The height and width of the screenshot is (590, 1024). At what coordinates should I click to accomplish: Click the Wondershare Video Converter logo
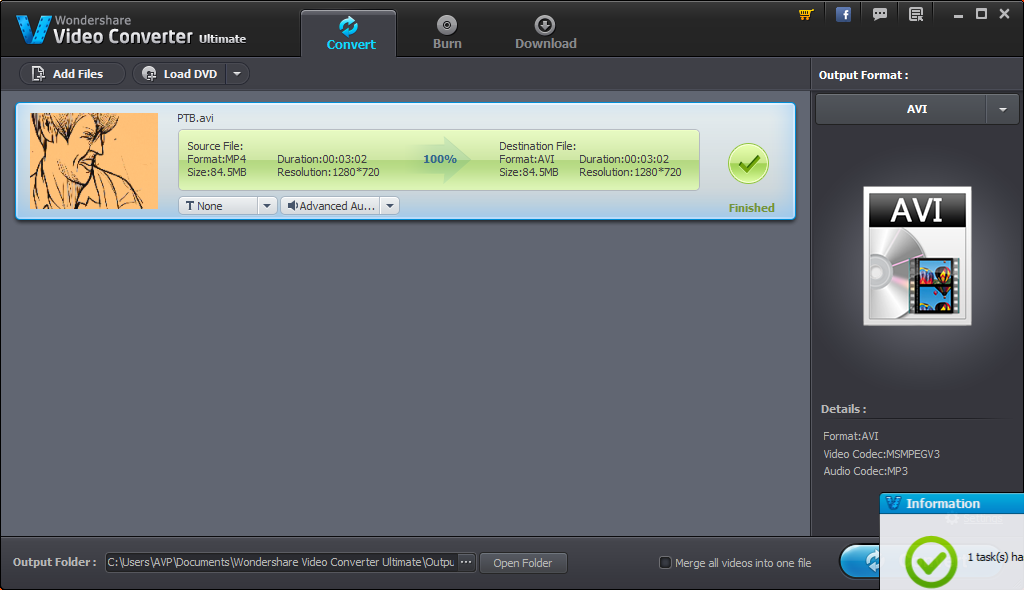click(x=131, y=30)
